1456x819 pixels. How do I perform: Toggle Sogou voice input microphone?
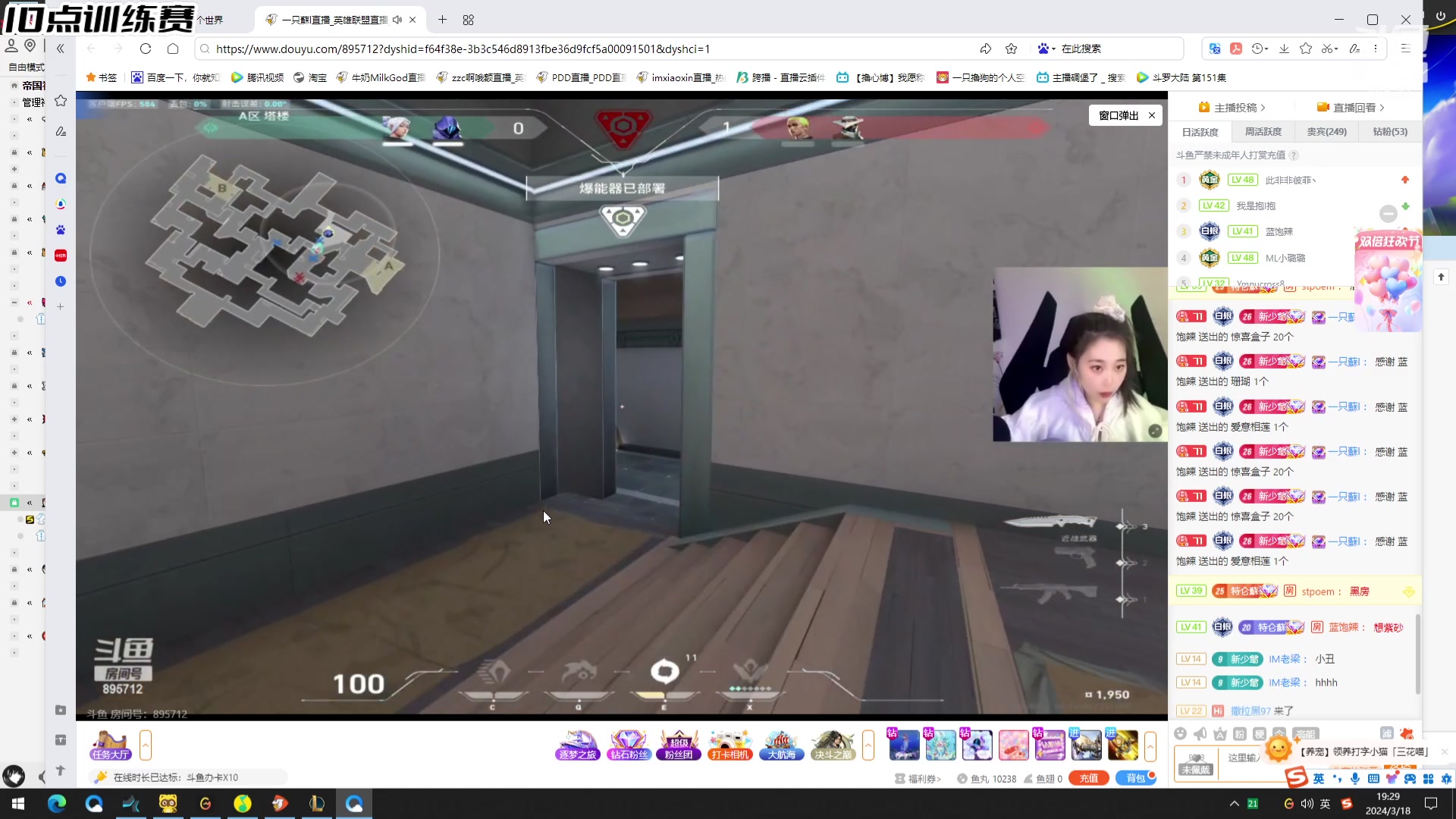coord(1355,779)
